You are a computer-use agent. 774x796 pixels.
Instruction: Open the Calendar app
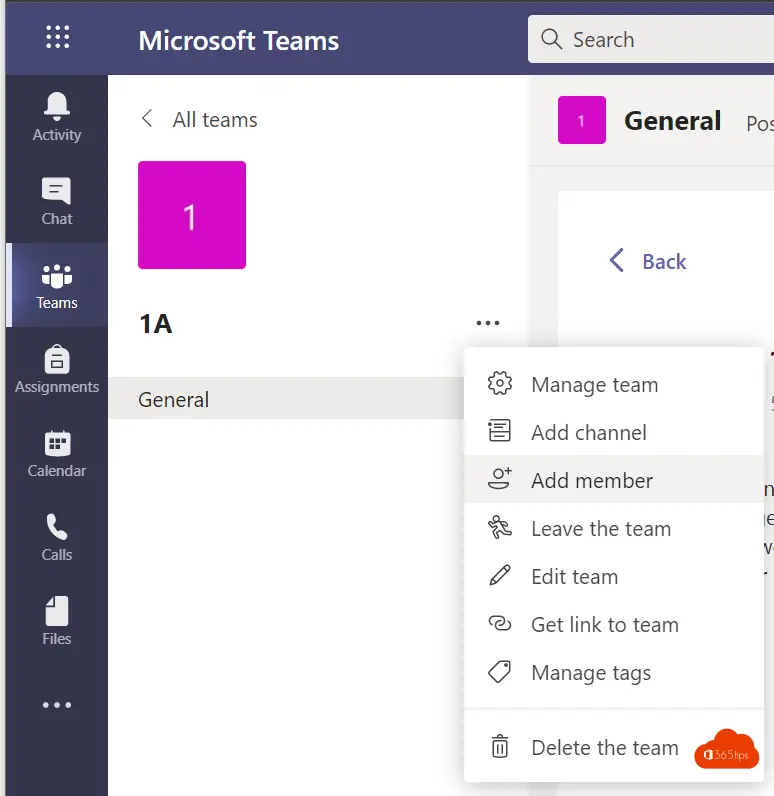tap(57, 453)
